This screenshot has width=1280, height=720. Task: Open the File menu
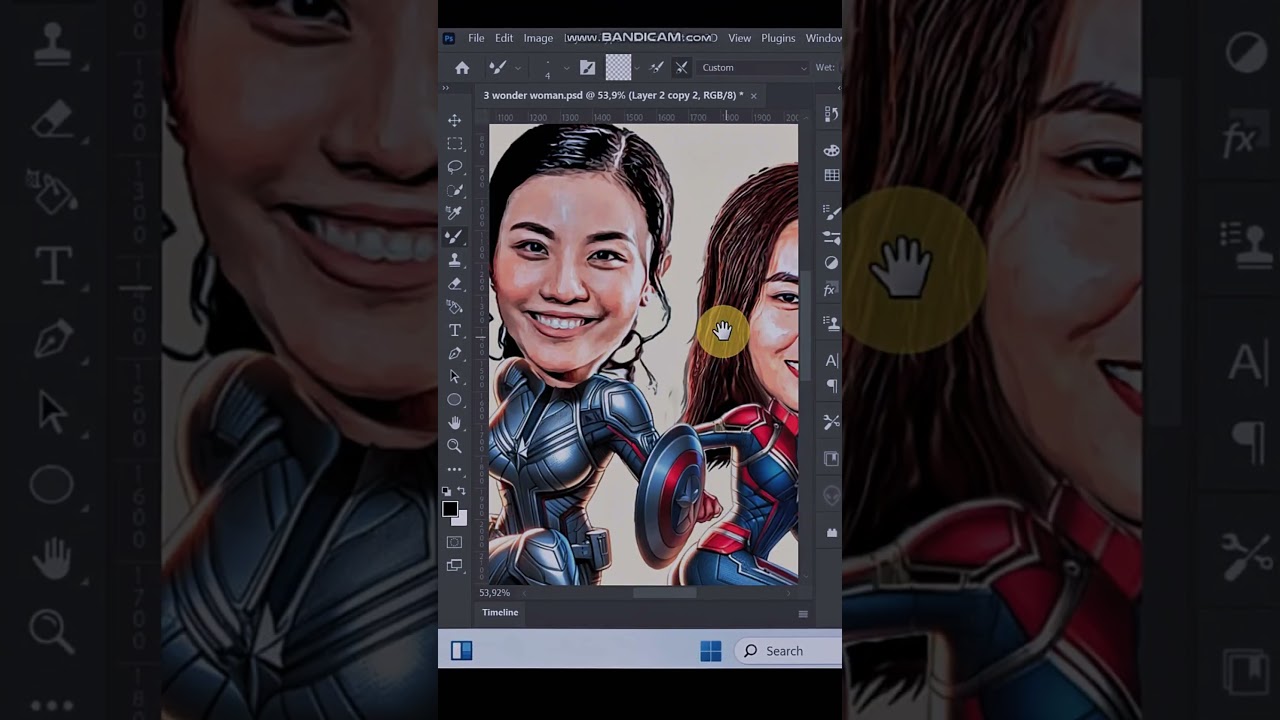pyautogui.click(x=476, y=38)
